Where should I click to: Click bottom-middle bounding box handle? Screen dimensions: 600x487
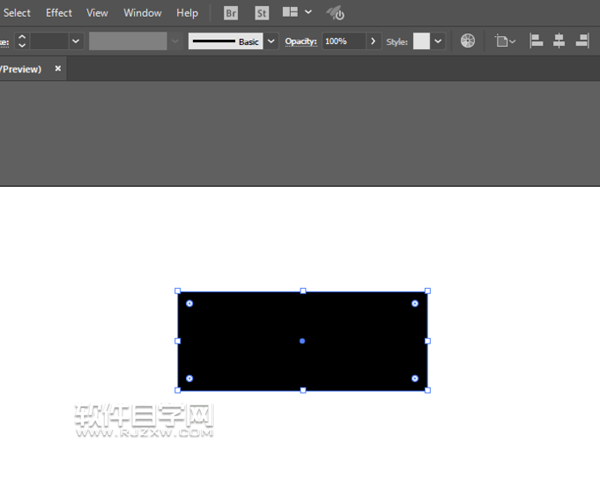click(x=303, y=390)
